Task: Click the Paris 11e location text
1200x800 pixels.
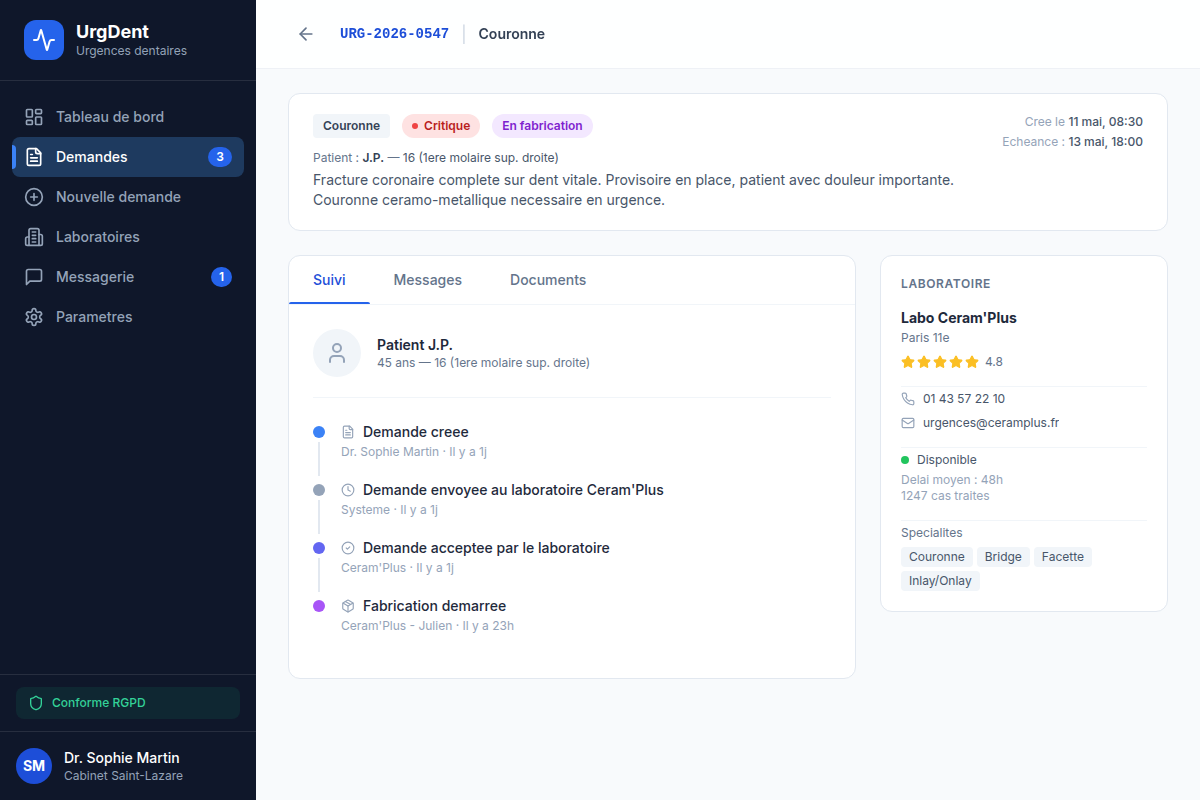Action: tap(925, 338)
